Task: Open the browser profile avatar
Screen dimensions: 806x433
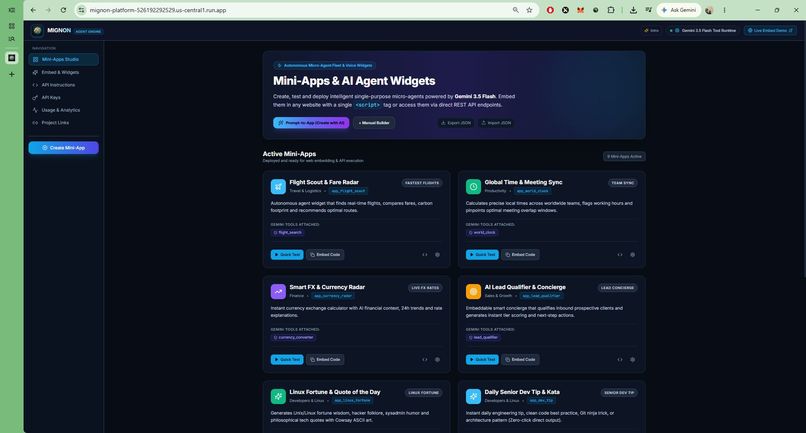Action: [709, 10]
